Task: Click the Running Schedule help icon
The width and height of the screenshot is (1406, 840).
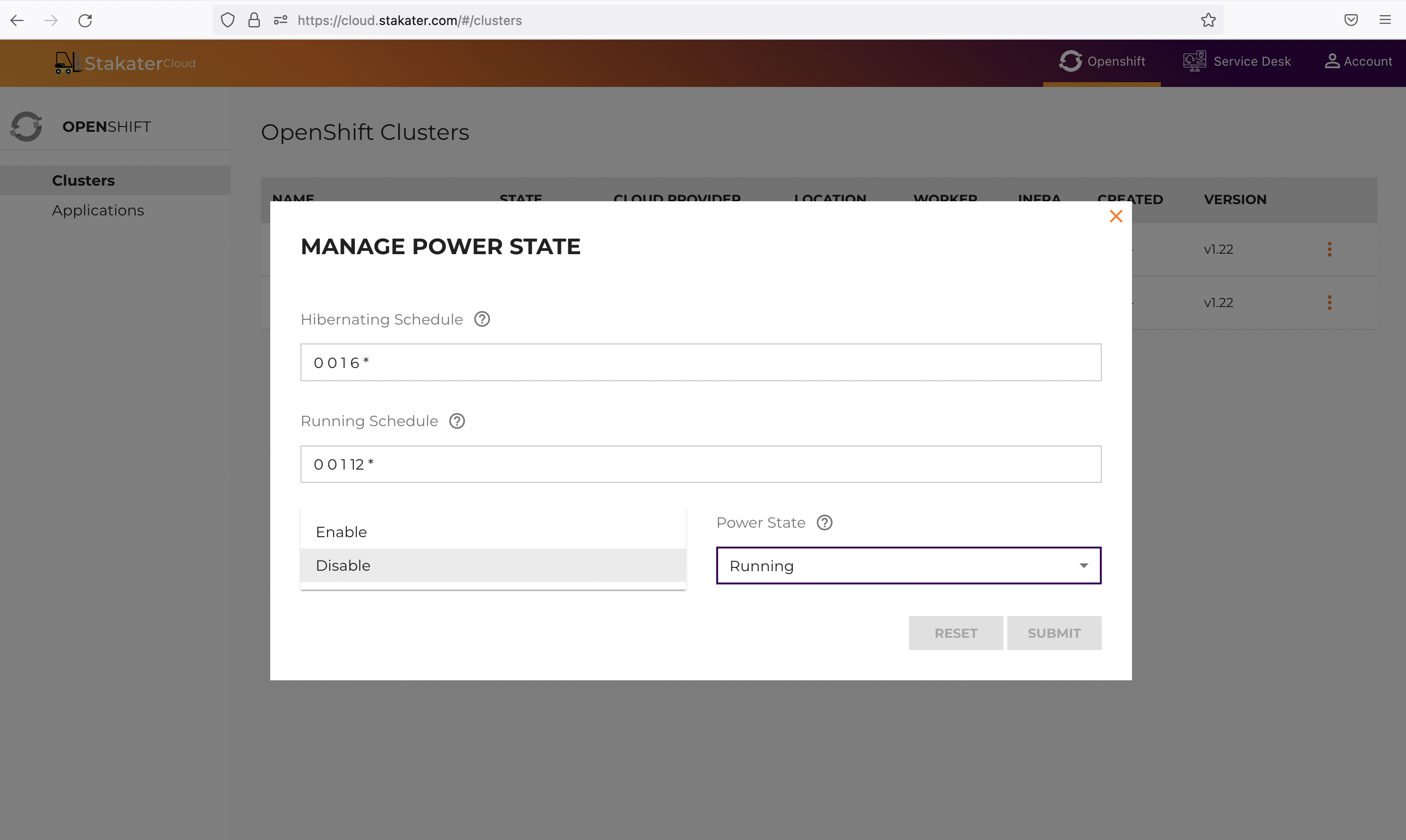Action: click(457, 420)
